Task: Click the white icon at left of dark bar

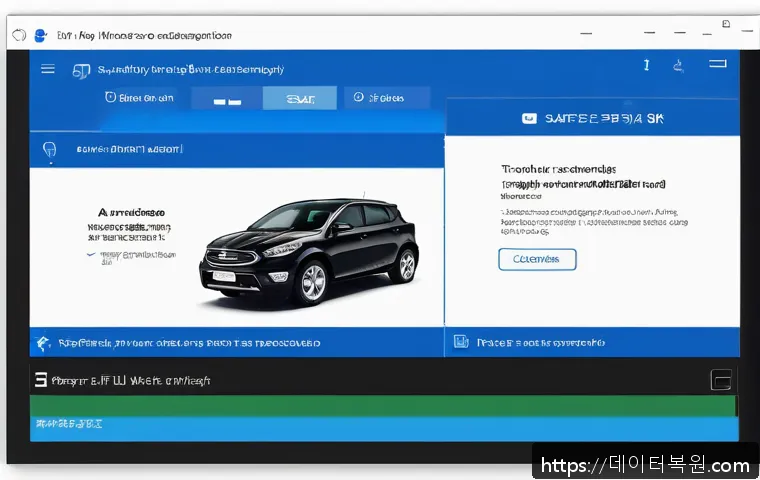Action: [41, 380]
